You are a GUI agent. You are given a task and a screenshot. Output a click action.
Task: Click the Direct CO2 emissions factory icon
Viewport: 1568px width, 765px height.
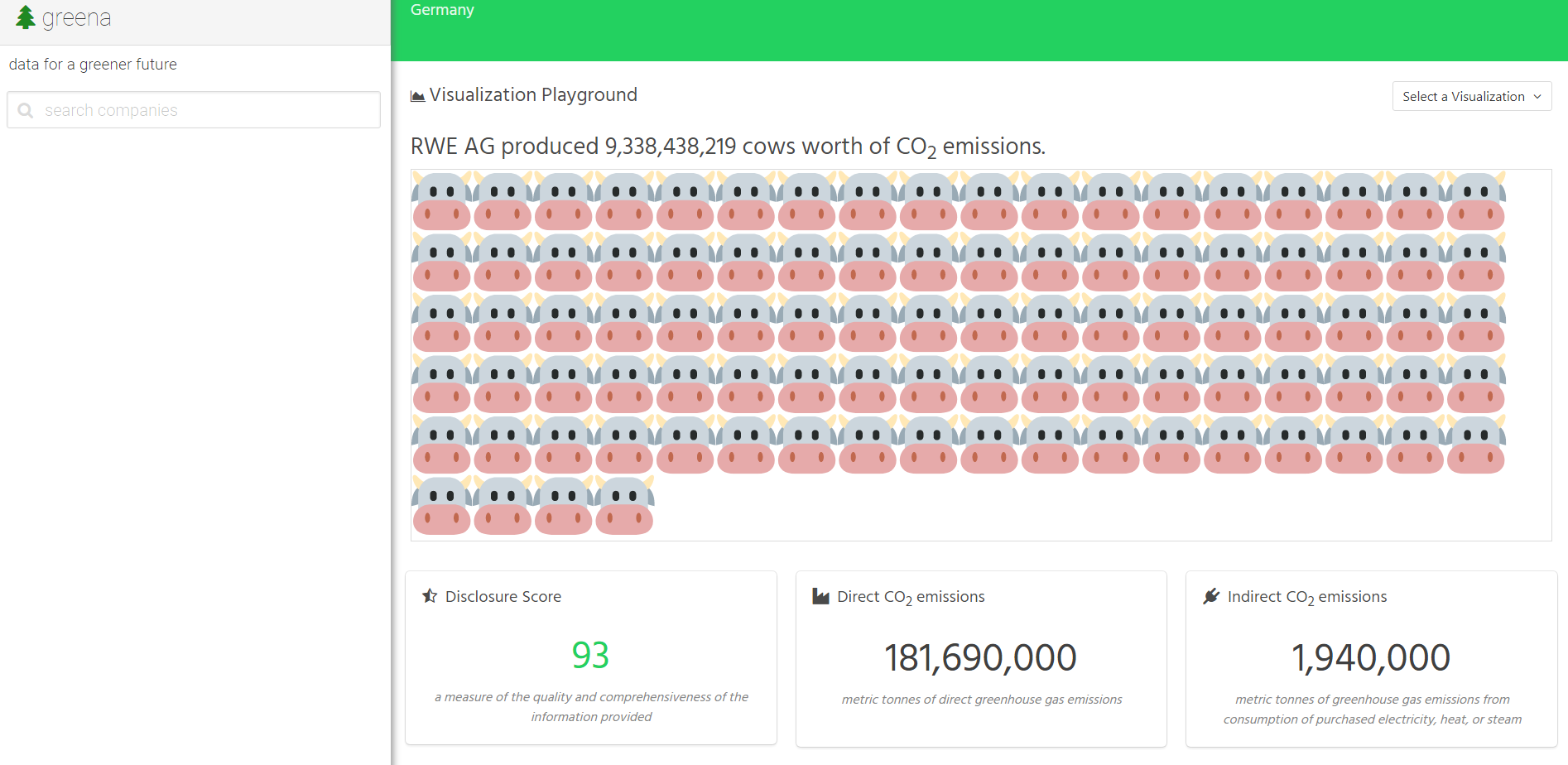pyautogui.click(x=820, y=596)
